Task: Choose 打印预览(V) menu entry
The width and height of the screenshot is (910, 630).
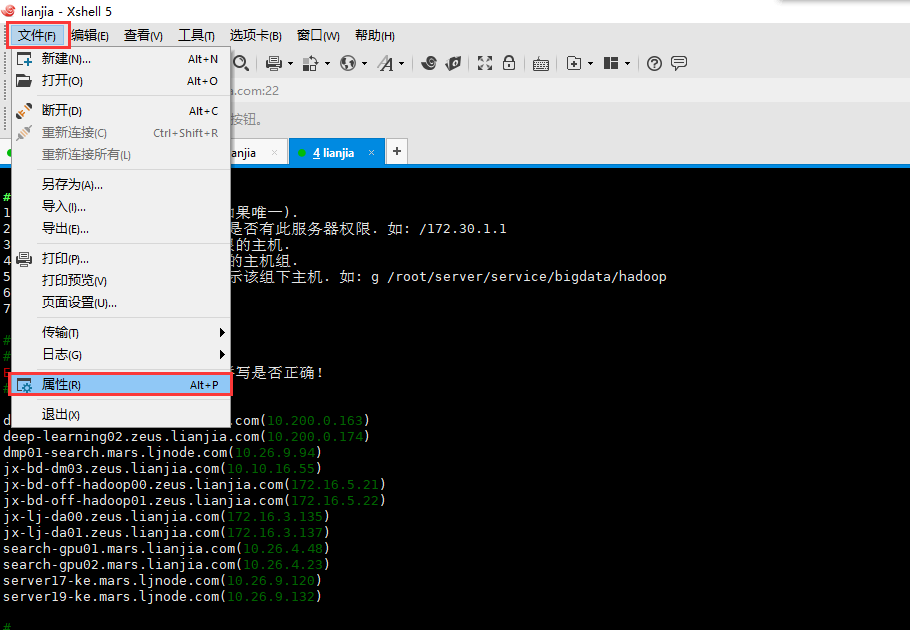Action: pos(121,281)
